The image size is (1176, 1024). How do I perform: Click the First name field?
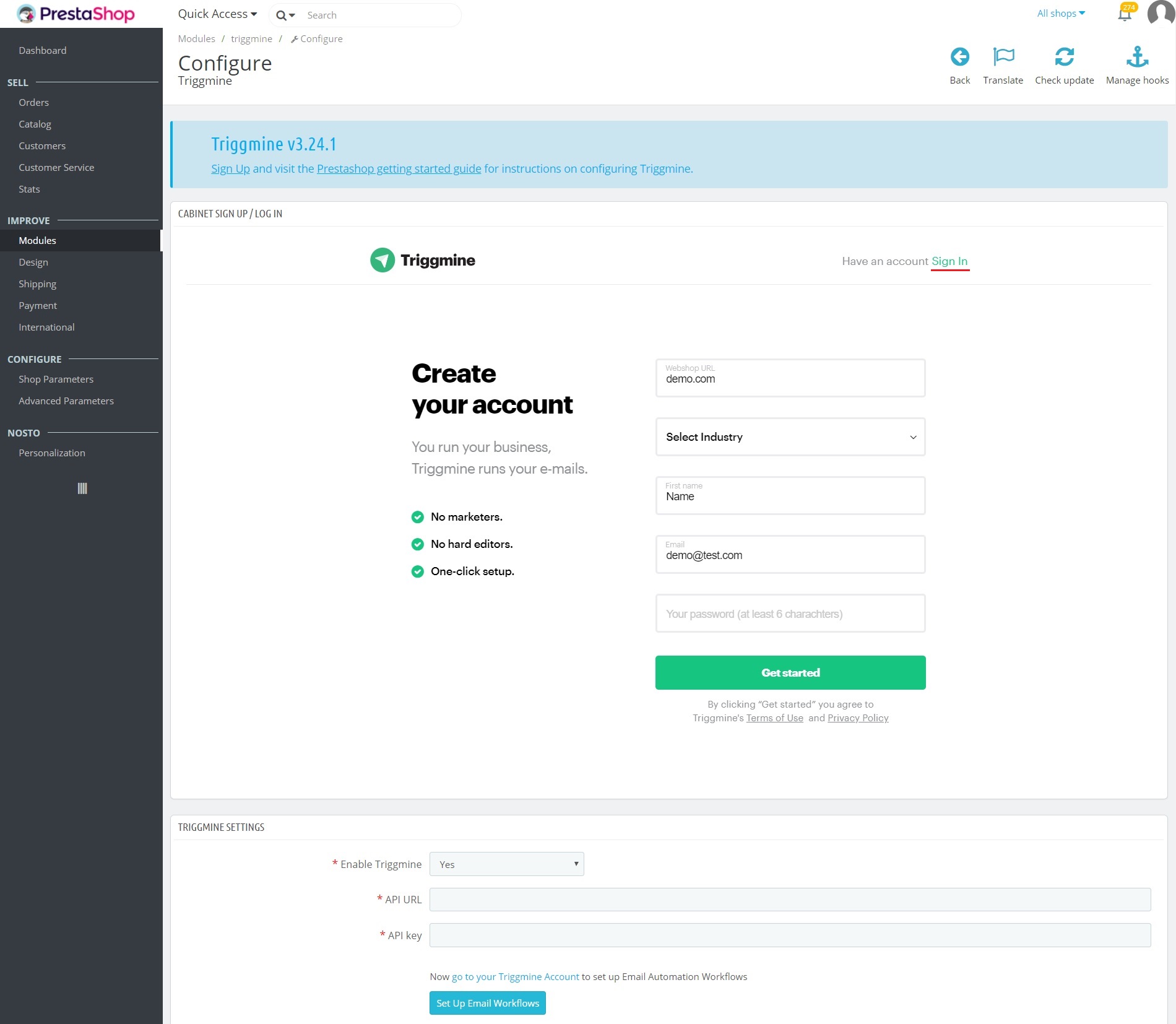click(x=790, y=495)
